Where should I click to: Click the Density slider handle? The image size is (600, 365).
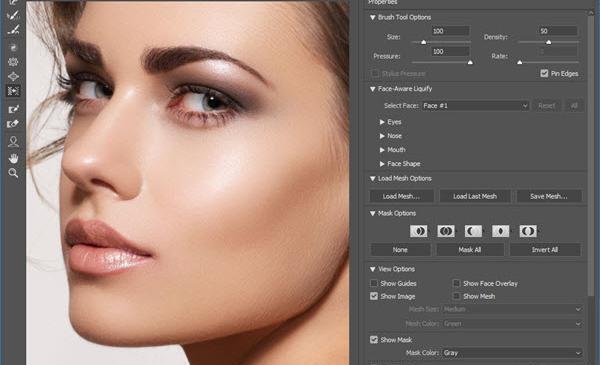click(549, 42)
